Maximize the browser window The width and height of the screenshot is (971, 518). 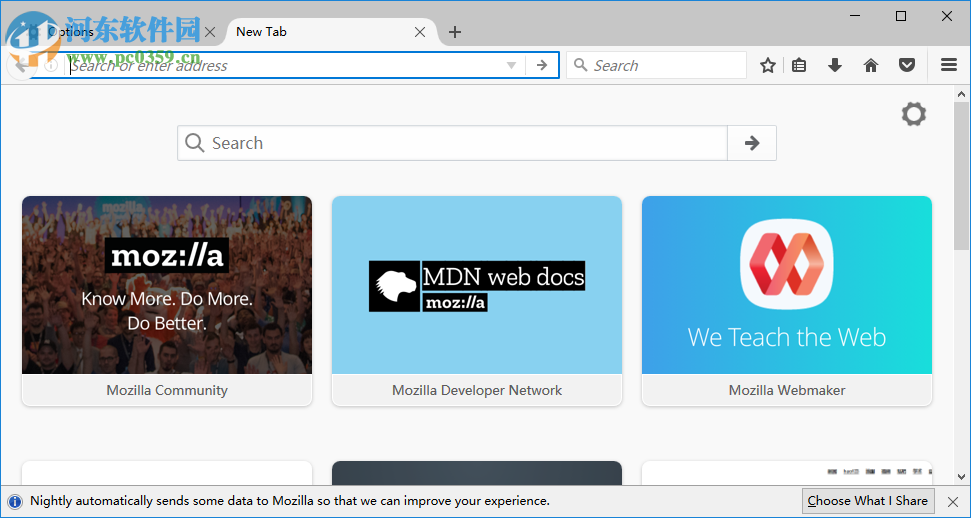coord(901,16)
